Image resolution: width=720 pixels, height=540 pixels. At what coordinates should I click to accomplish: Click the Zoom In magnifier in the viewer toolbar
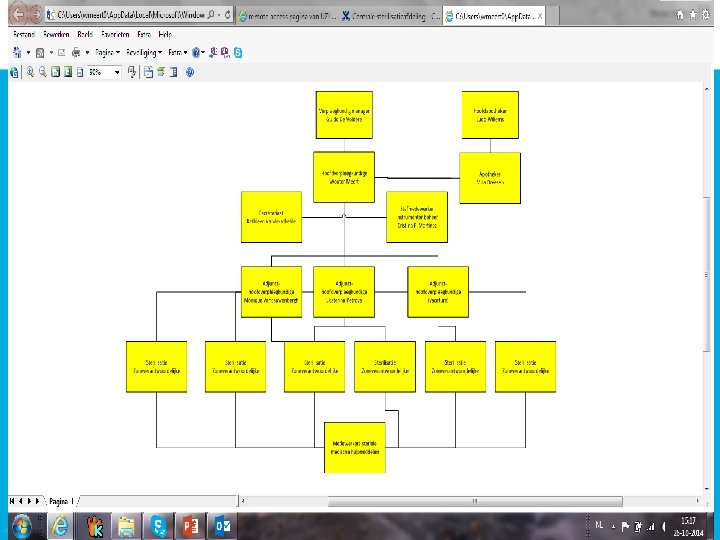(30, 72)
